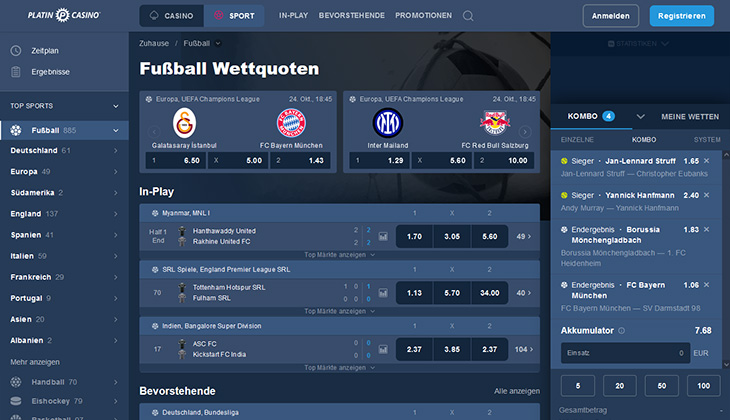The image size is (730, 420).
Task: Click the Eishockey puck icon
Action: coord(16,401)
